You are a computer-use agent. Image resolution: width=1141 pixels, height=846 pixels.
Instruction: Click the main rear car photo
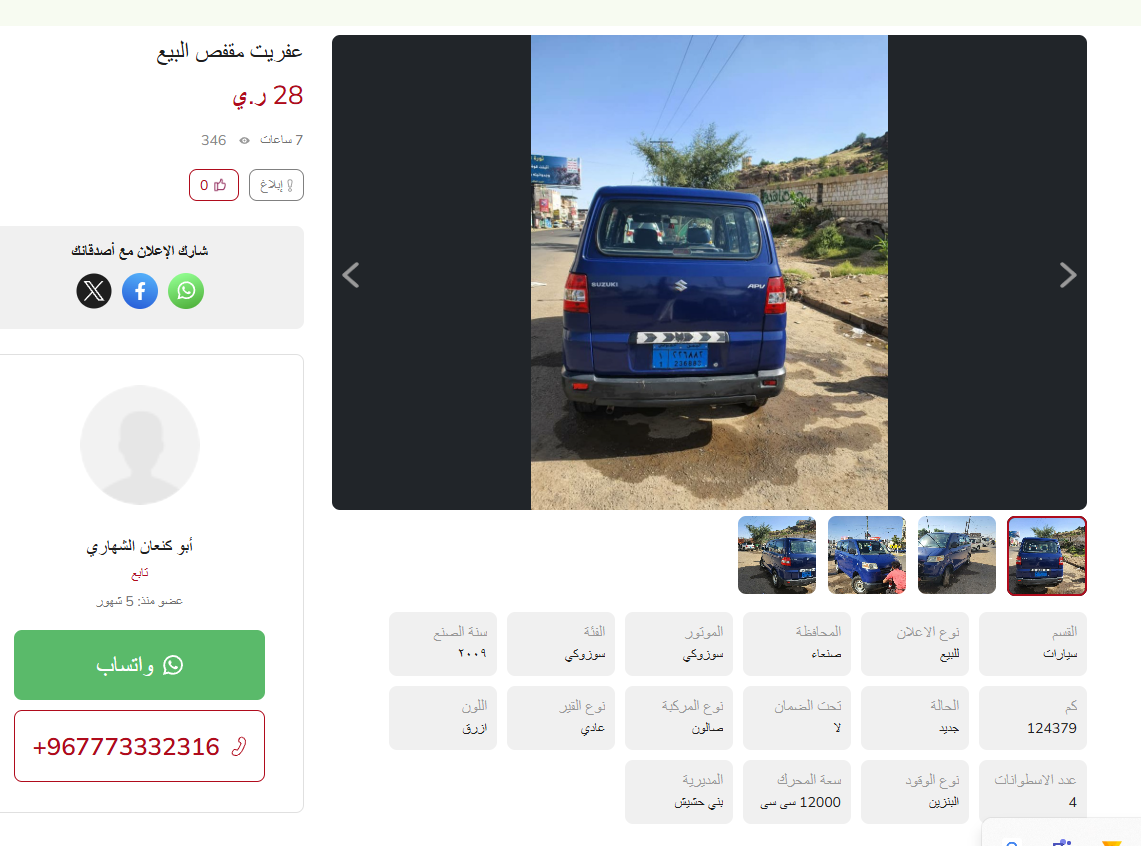click(709, 272)
